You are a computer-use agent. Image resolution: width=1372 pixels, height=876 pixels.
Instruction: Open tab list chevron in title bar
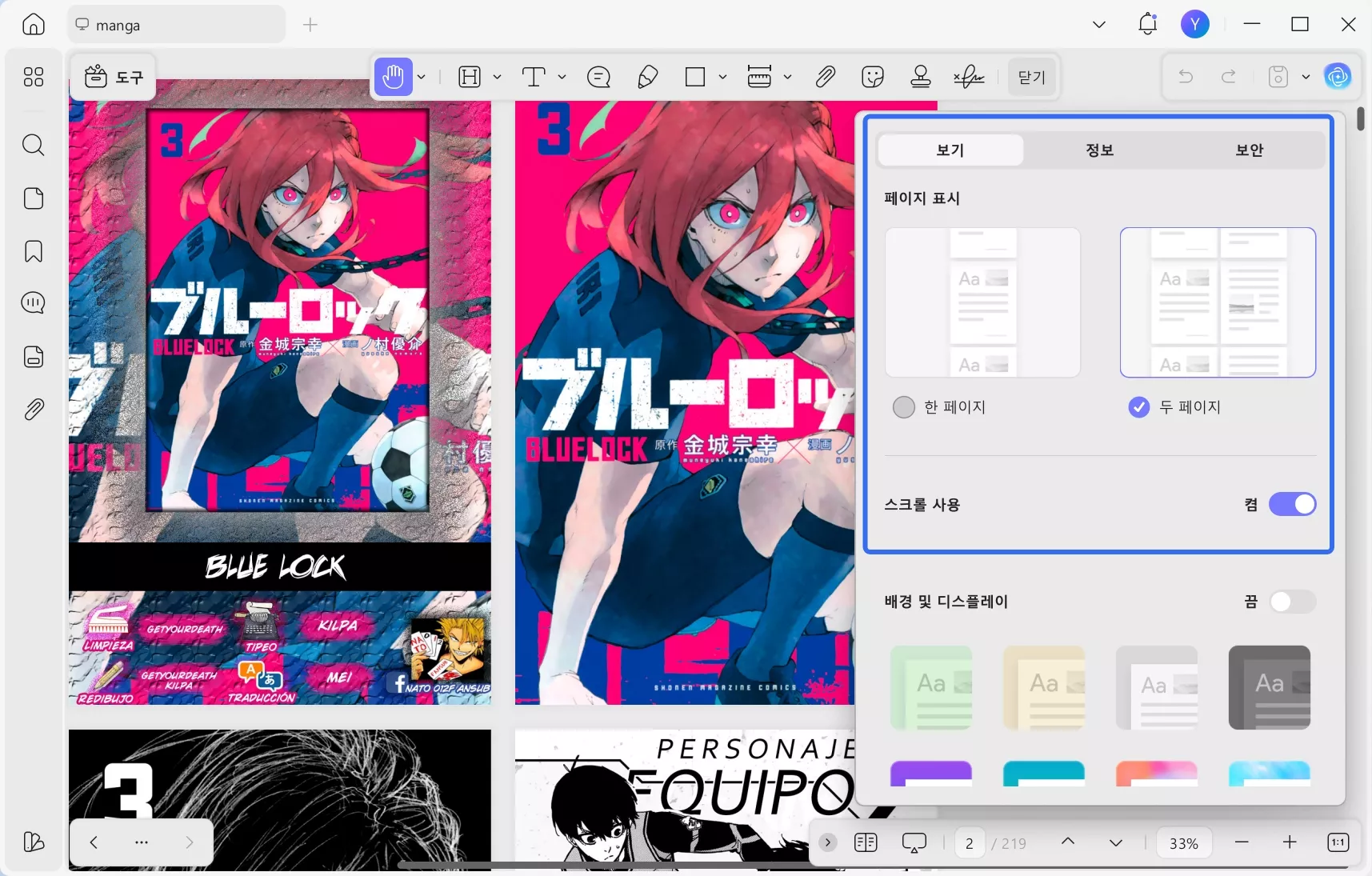[x=1099, y=25]
